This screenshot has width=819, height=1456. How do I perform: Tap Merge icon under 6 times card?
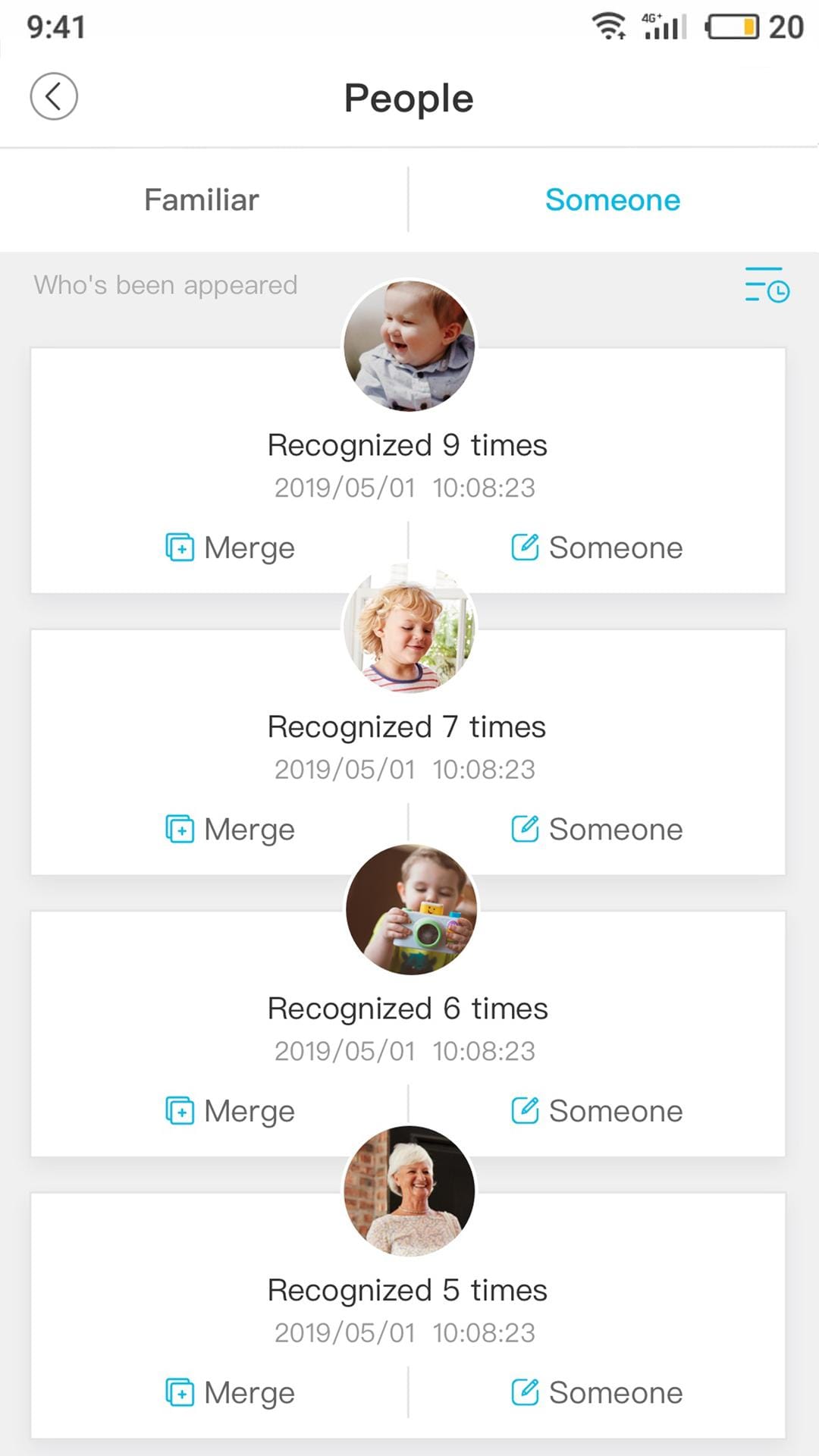coord(180,1111)
